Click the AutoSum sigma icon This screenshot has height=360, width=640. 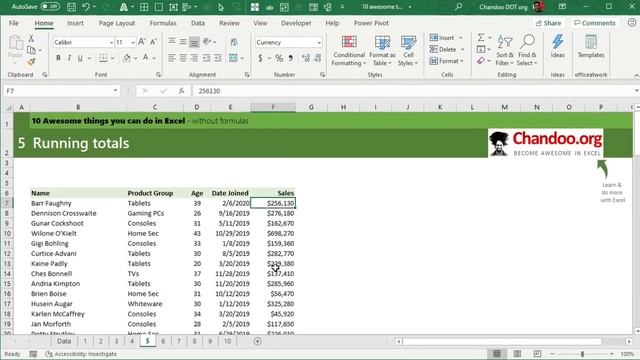[x=481, y=38]
